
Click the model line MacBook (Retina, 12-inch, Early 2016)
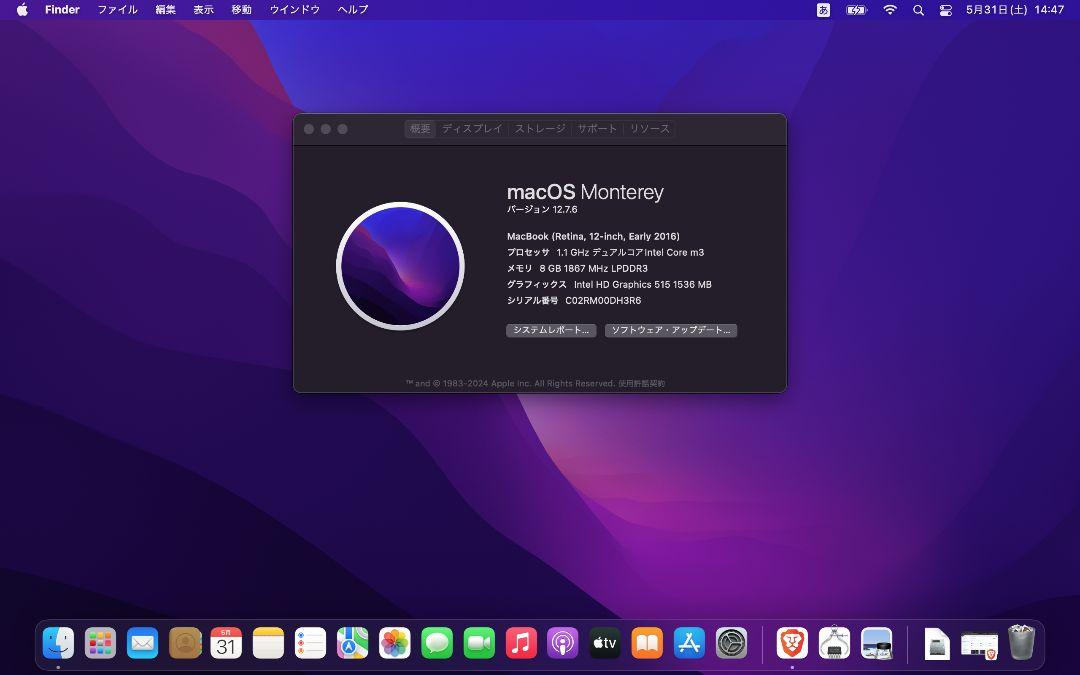pyautogui.click(x=593, y=236)
